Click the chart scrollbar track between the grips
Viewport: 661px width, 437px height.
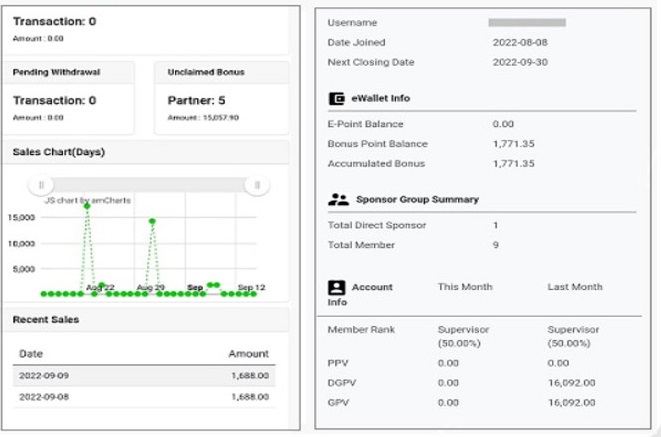coord(150,185)
